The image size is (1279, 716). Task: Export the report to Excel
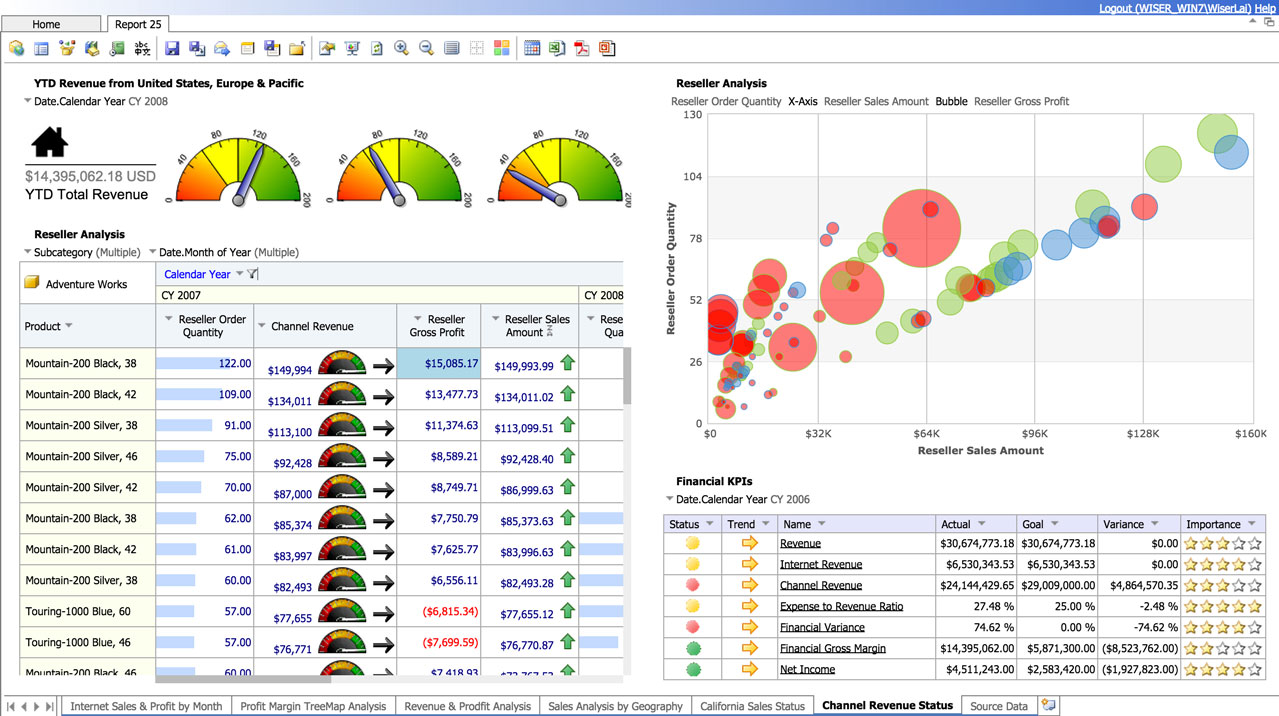pyautogui.click(x=558, y=47)
